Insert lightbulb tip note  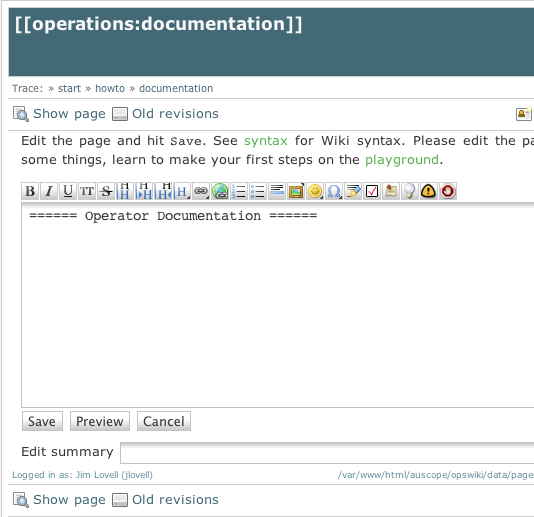click(410, 191)
